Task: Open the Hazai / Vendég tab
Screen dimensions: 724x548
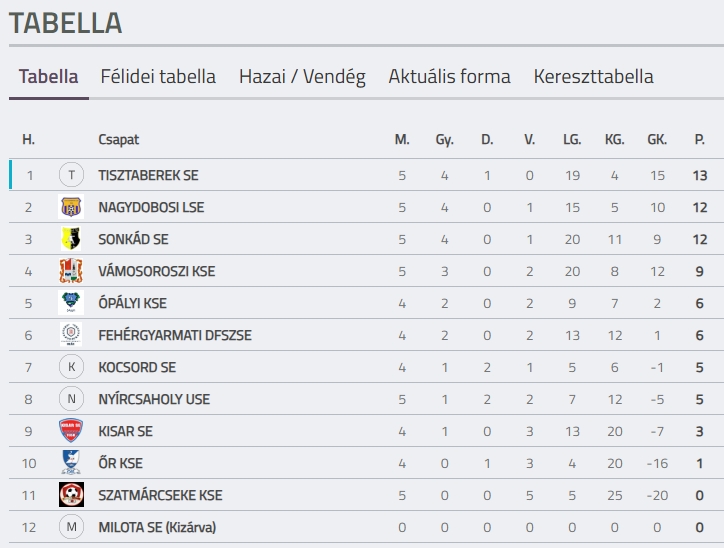Action: [302, 77]
